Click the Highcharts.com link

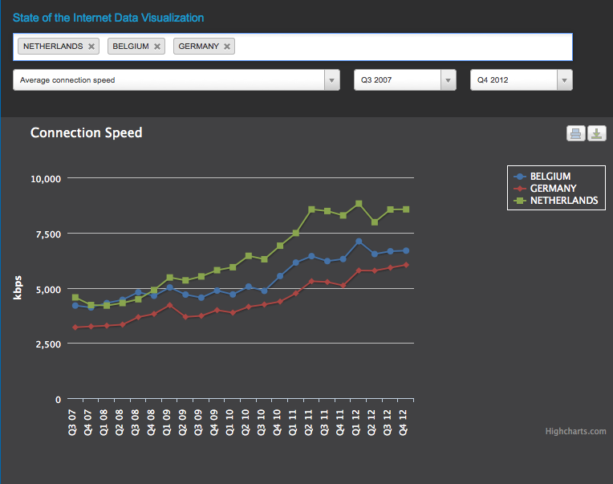(x=576, y=431)
